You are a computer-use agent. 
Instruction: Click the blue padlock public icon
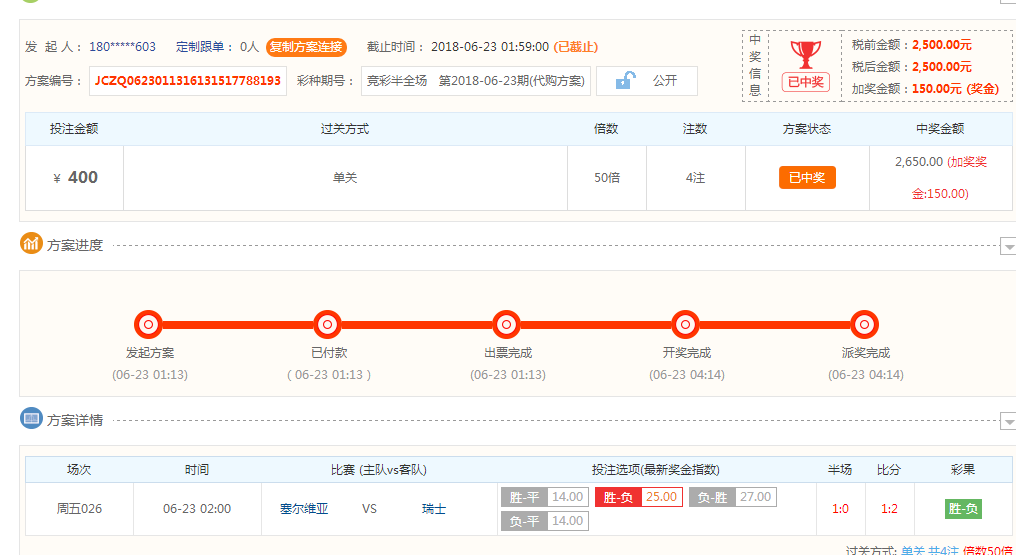click(x=625, y=80)
